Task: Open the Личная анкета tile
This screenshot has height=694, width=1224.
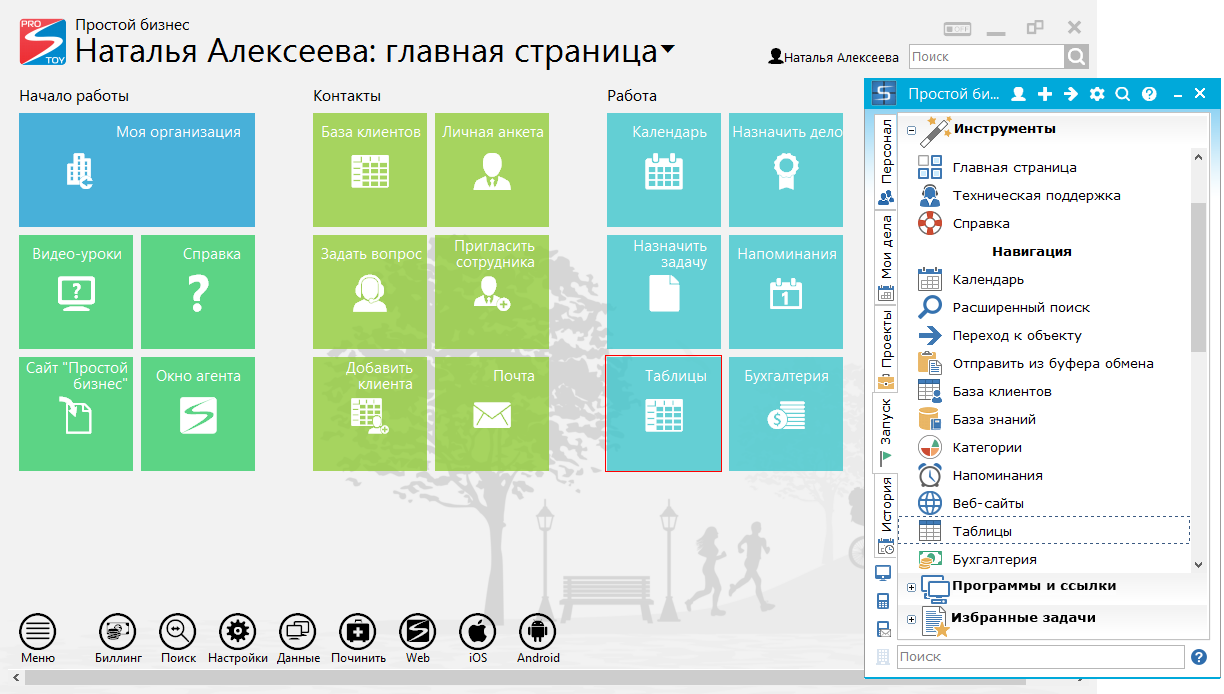Action: [x=492, y=170]
